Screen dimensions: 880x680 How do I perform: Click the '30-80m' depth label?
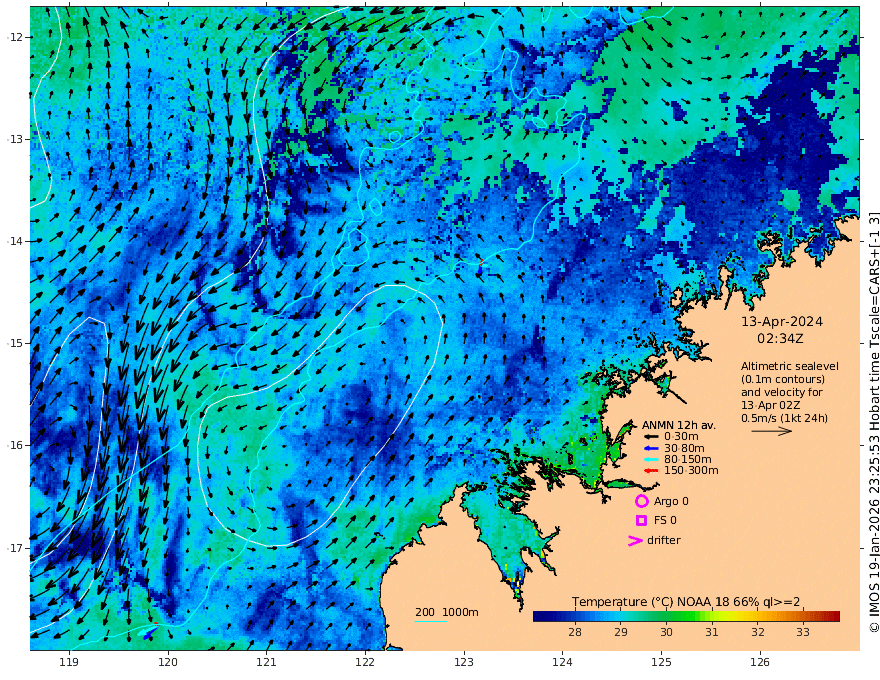pos(684,448)
